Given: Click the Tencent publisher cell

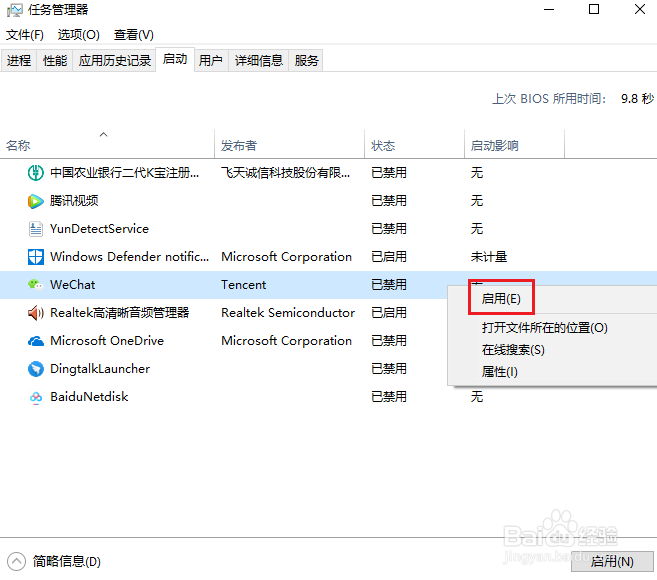Looking at the screenshot, I should click(x=243, y=285).
